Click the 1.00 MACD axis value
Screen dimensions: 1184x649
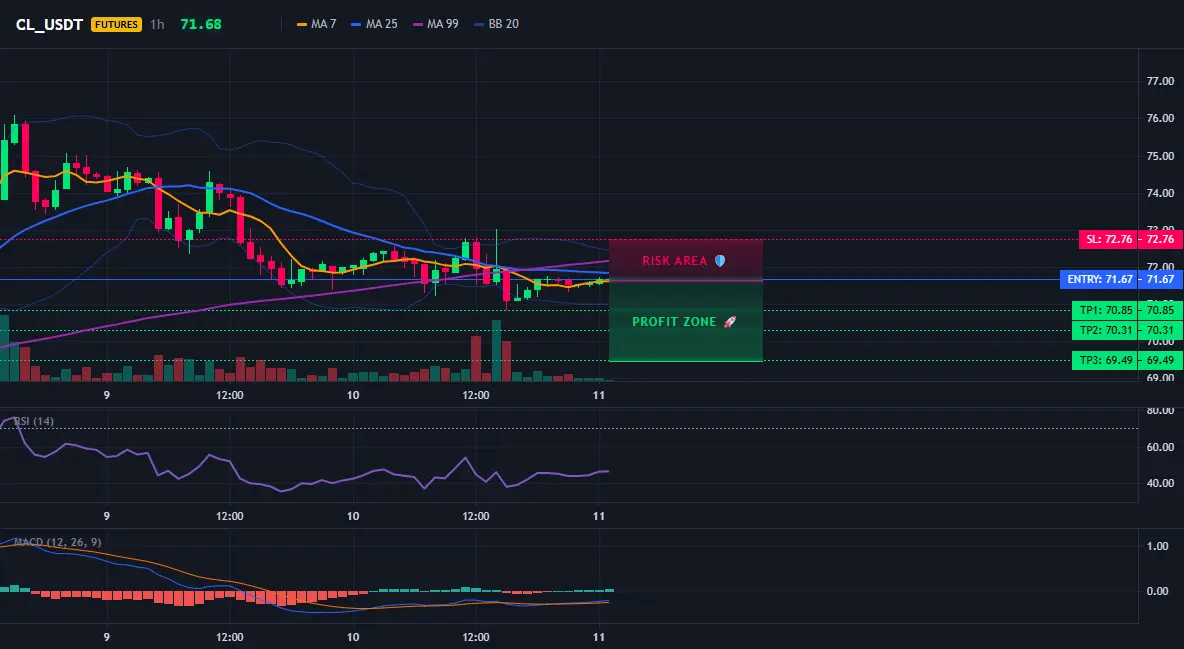(1158, 546)
